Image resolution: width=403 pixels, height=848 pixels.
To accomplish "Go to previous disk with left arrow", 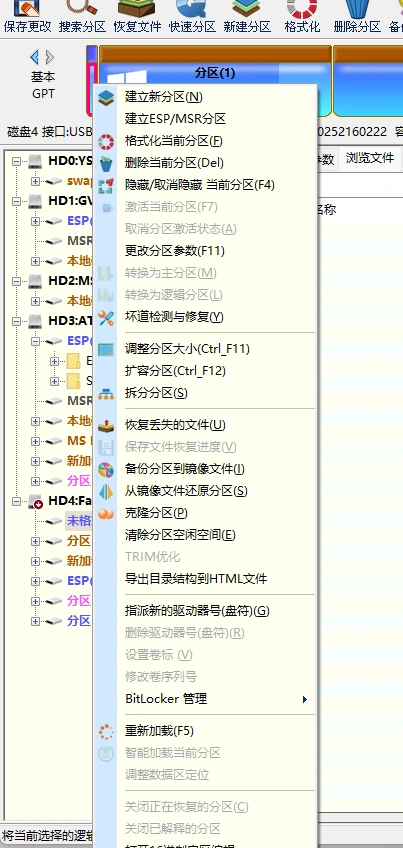I will 35,57.
